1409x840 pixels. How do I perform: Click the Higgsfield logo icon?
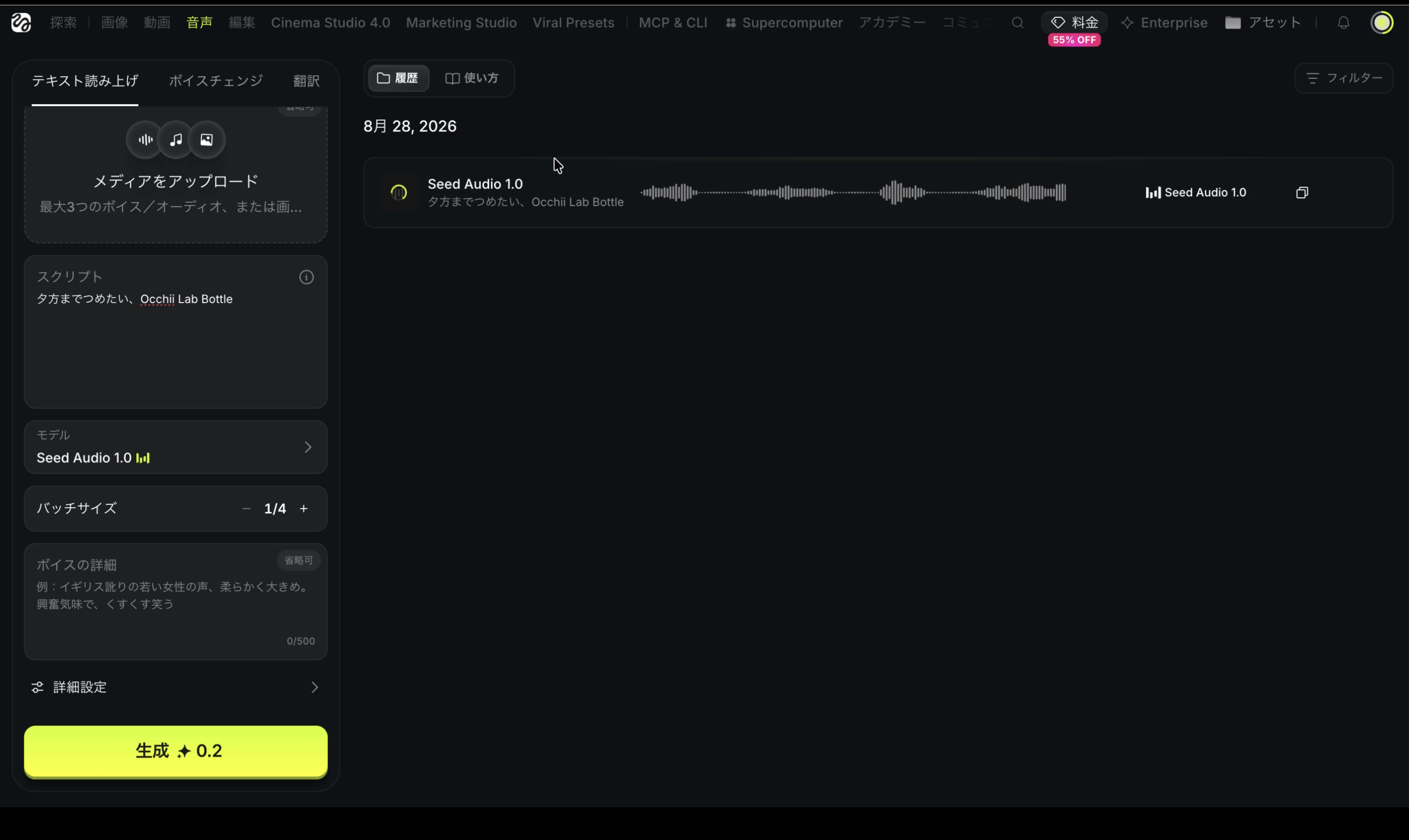click(x=21, y=23)
